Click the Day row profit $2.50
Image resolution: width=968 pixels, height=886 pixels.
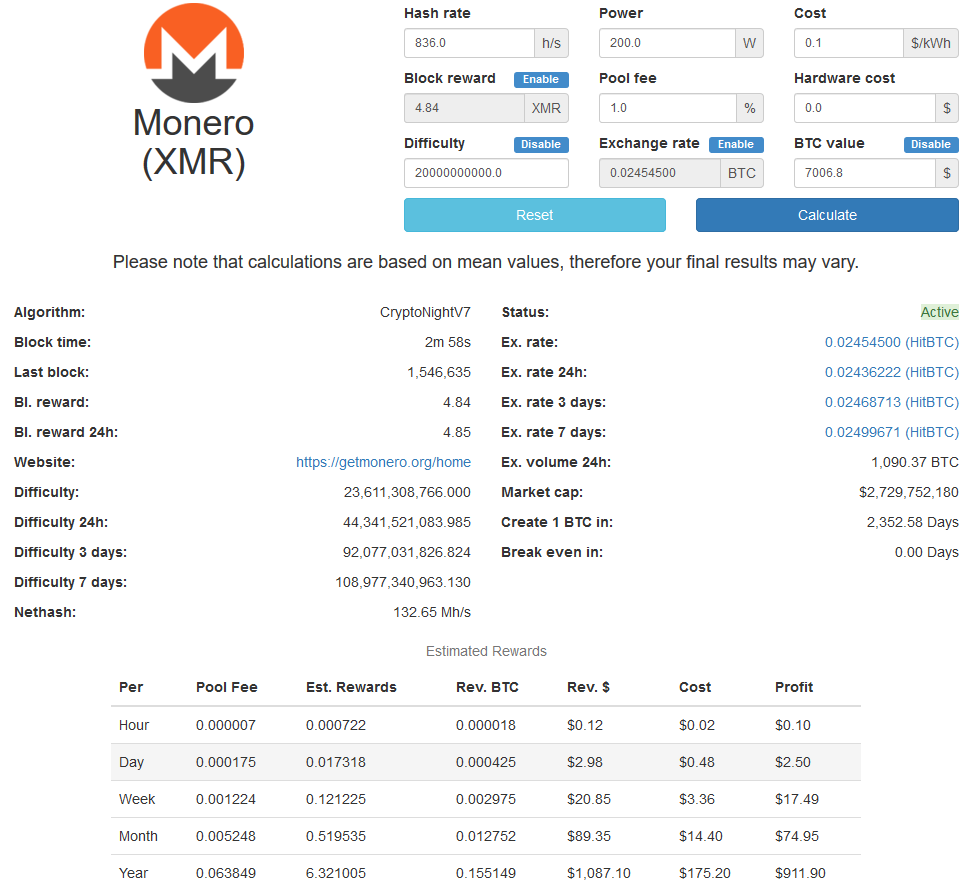[x=793, y=762]
